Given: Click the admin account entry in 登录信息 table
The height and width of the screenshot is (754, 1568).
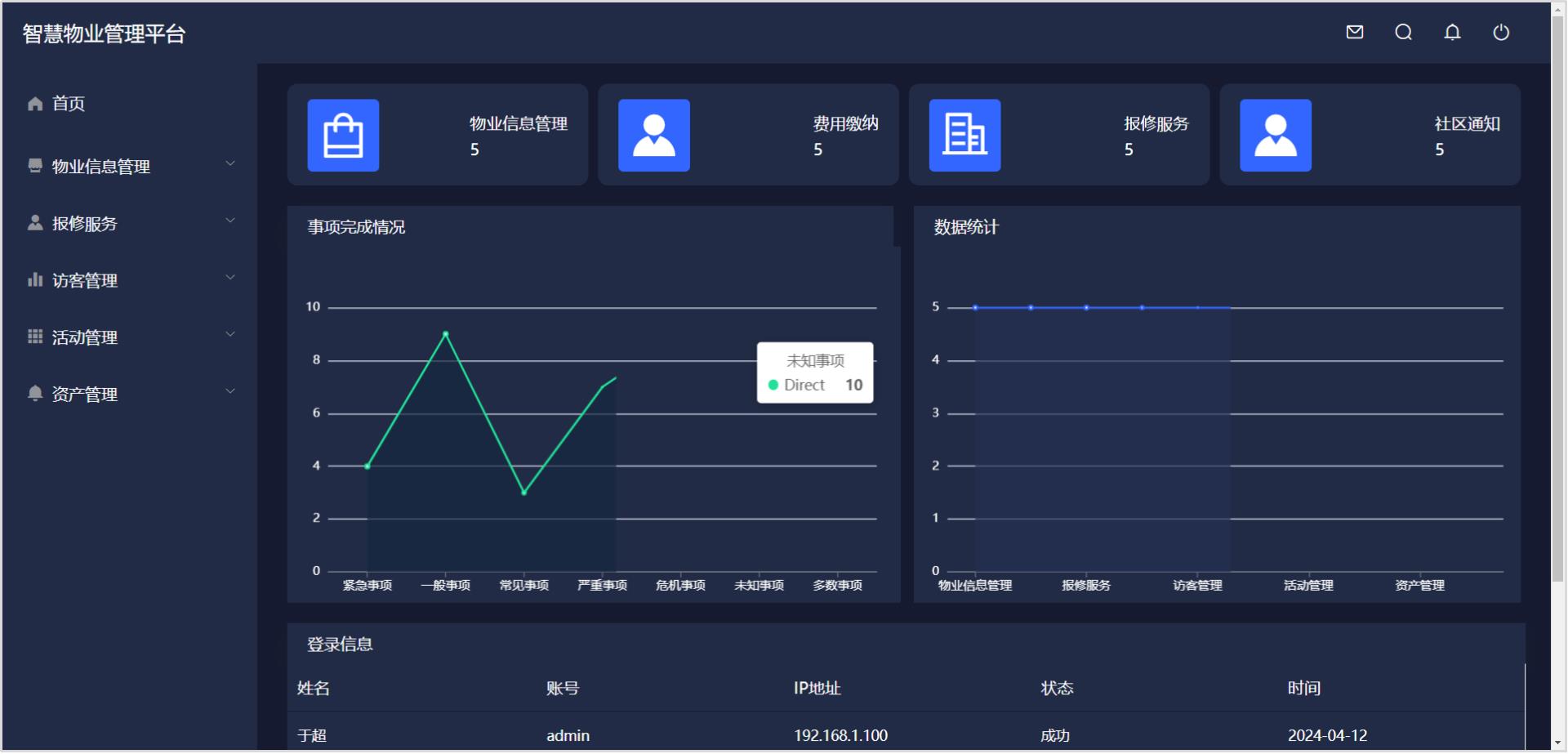Looking at the screenshot, I should click(x=568, y=734).
